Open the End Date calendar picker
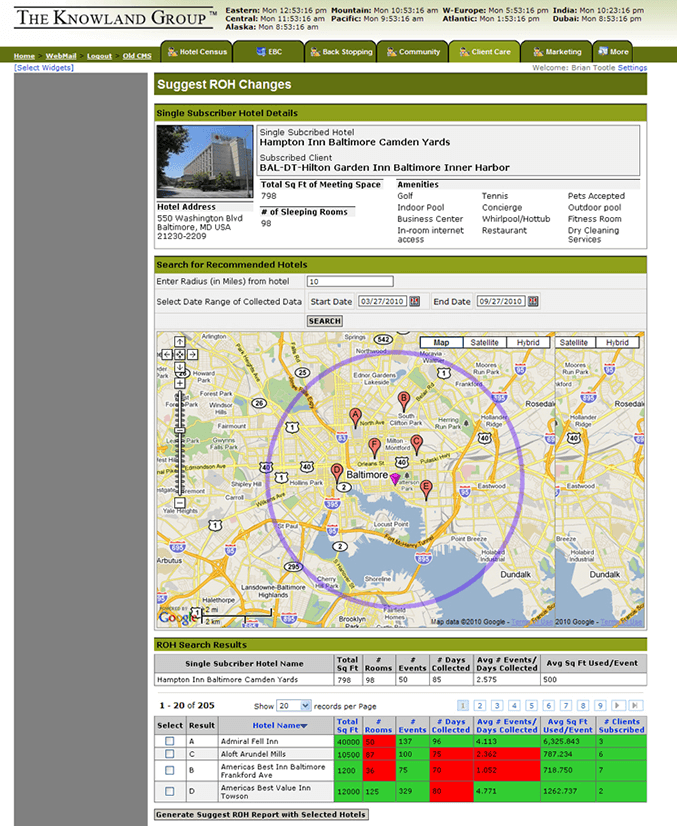Image resolution: width=677 pixels, height=826 pixels. [x=533, y=301]
